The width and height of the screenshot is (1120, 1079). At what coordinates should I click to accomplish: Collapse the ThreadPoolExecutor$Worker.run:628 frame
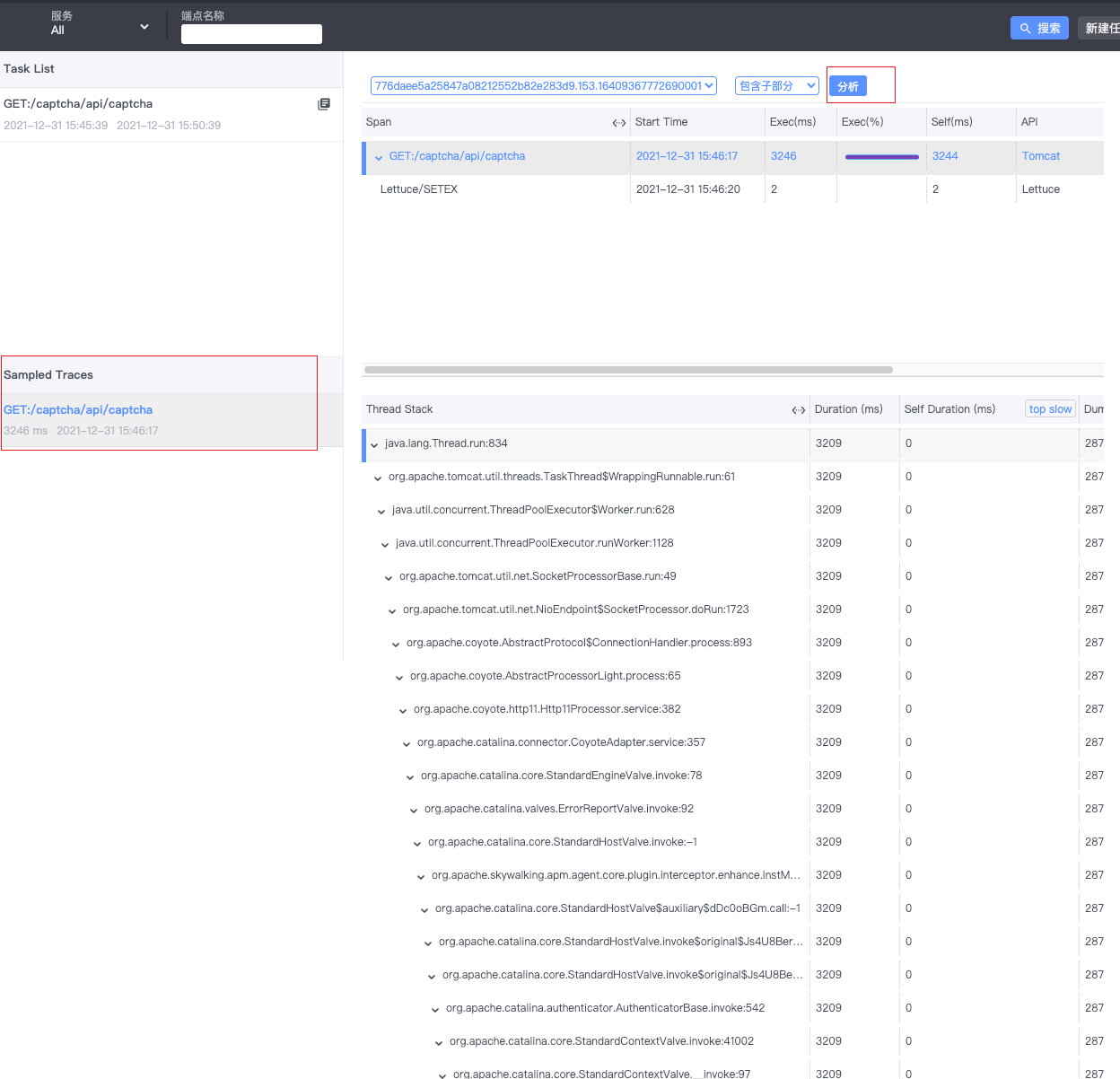coord(381,511)
